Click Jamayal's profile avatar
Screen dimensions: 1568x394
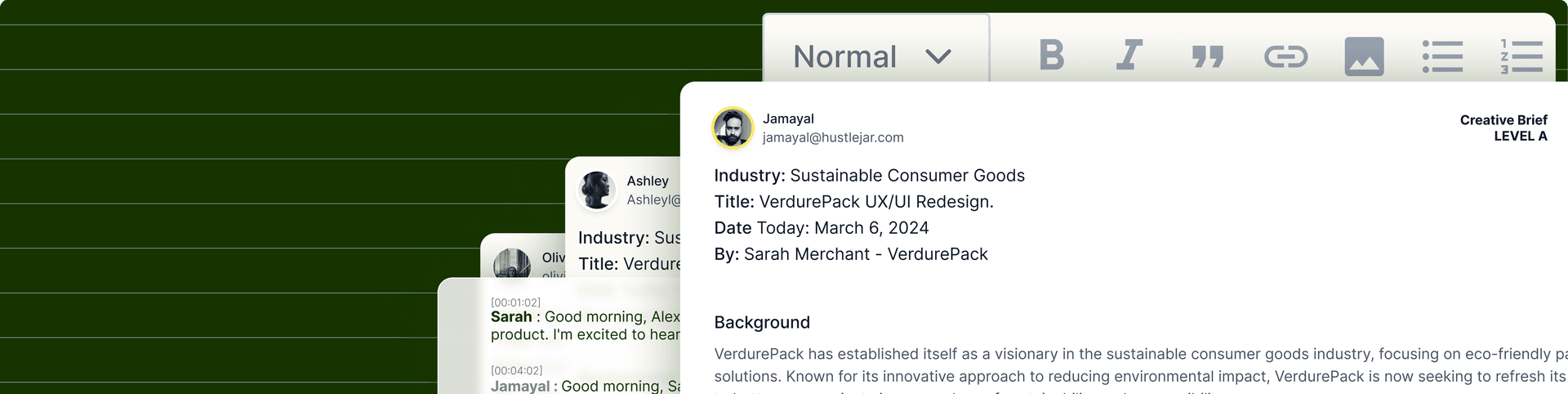[x=733, y=128]
